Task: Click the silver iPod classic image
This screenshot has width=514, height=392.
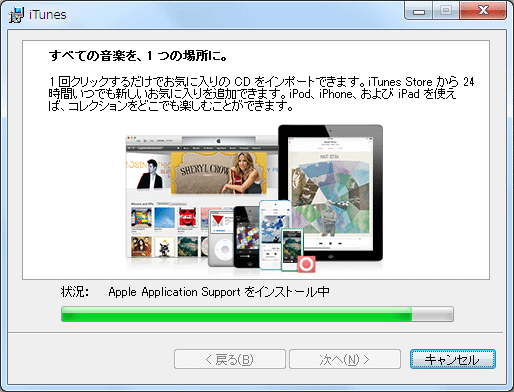Action: (221, 238)
